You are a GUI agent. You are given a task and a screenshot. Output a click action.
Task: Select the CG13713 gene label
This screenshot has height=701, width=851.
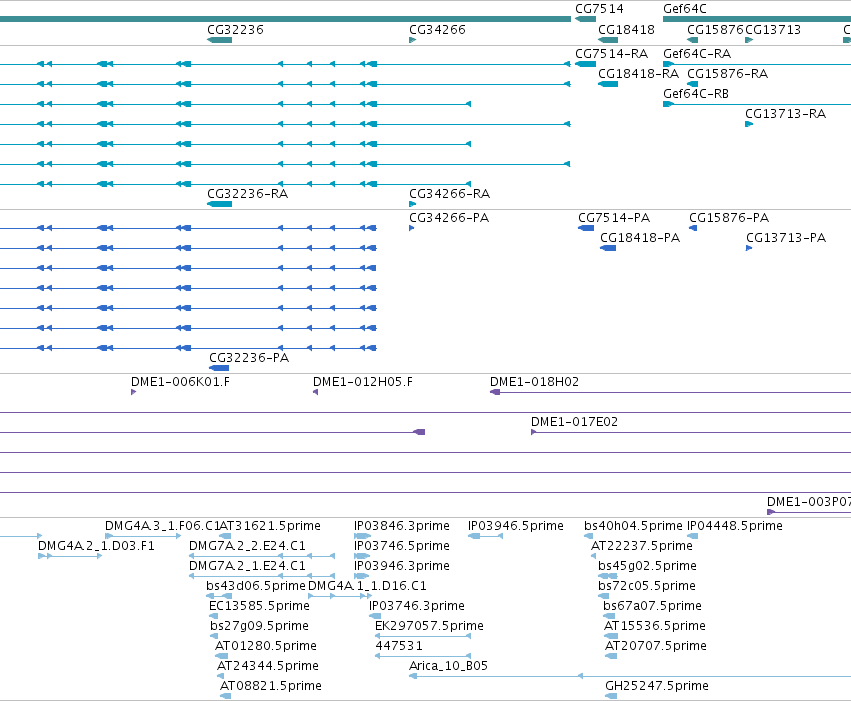773,30
